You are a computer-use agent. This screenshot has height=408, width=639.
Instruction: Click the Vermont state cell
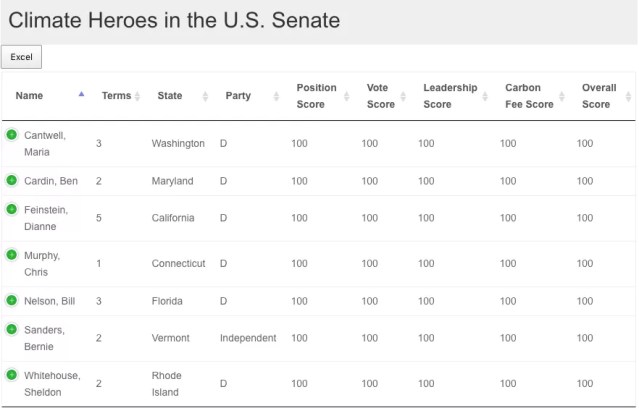[x=171, y=338]
